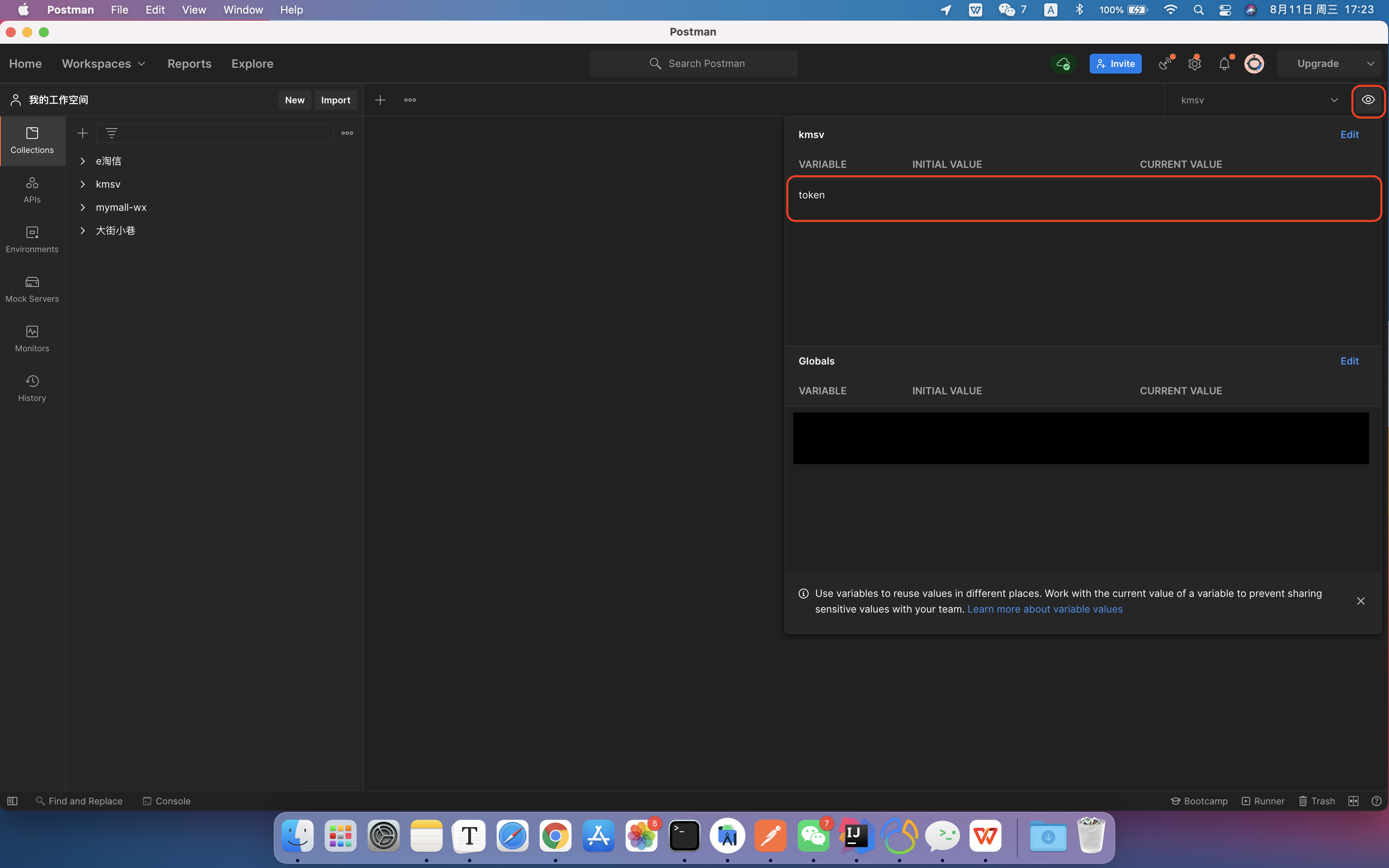Toggle two-pane view in the status bar
Screen dimensions: 1389x868
click(1353, 801)
